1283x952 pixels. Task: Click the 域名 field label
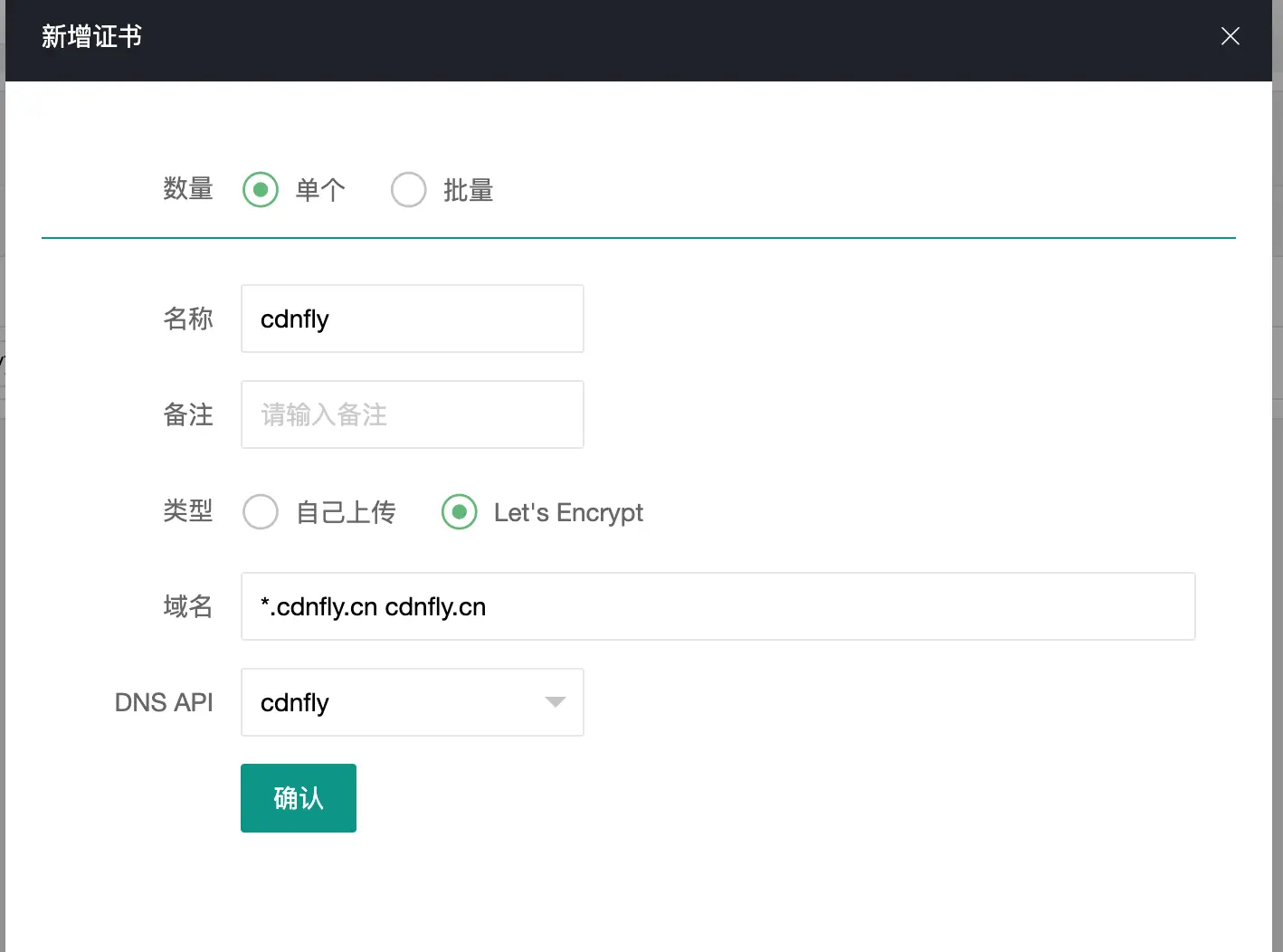(x=187, y=606)
